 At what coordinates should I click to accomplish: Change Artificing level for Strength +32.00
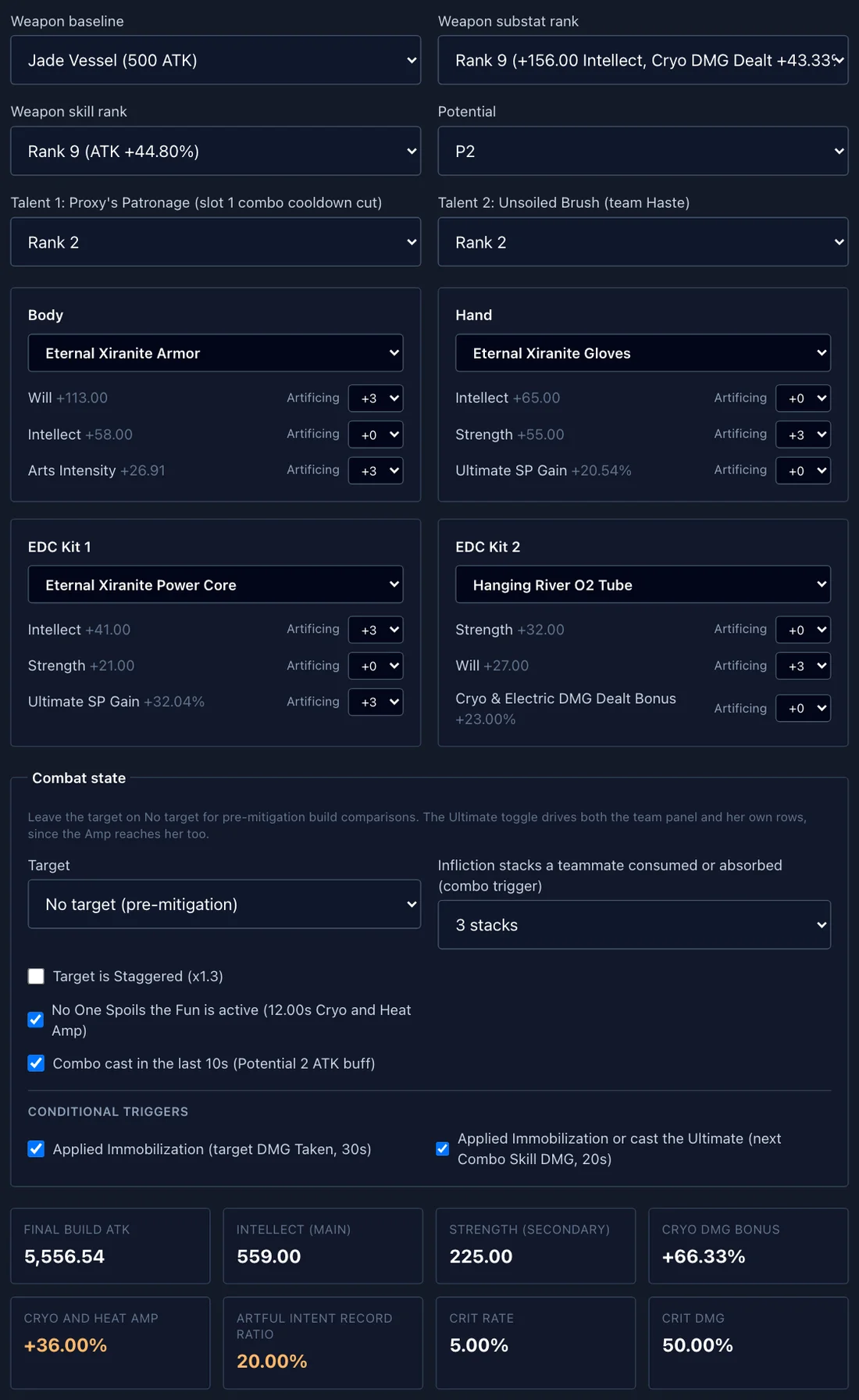tap(803, 630)
